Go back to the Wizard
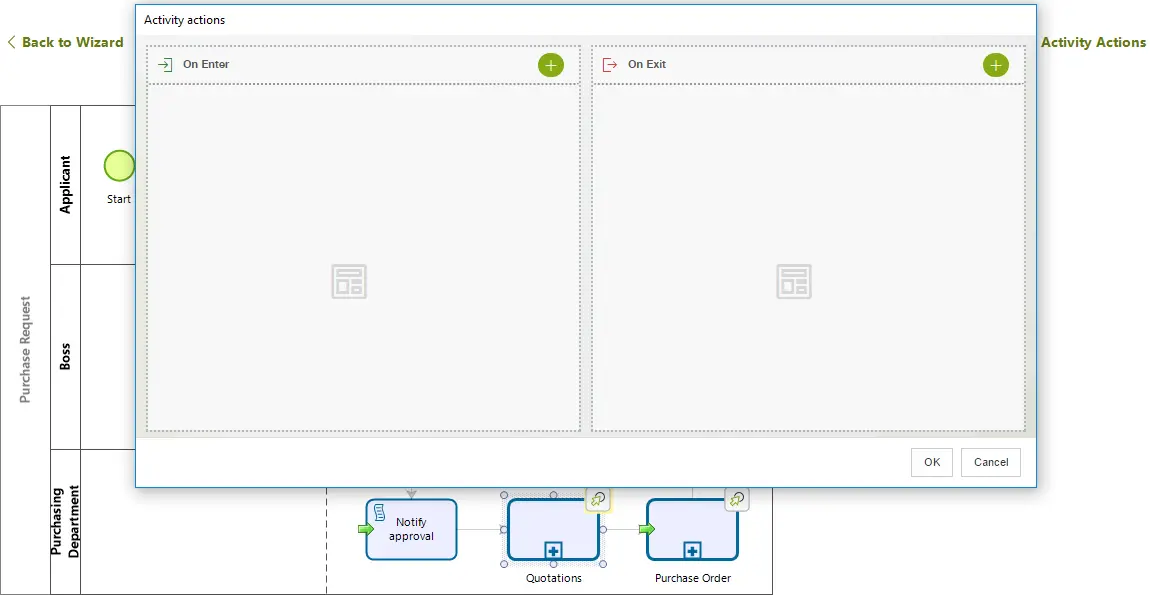1150x595 pixels. pyautogui.click(x=65, y=43)
